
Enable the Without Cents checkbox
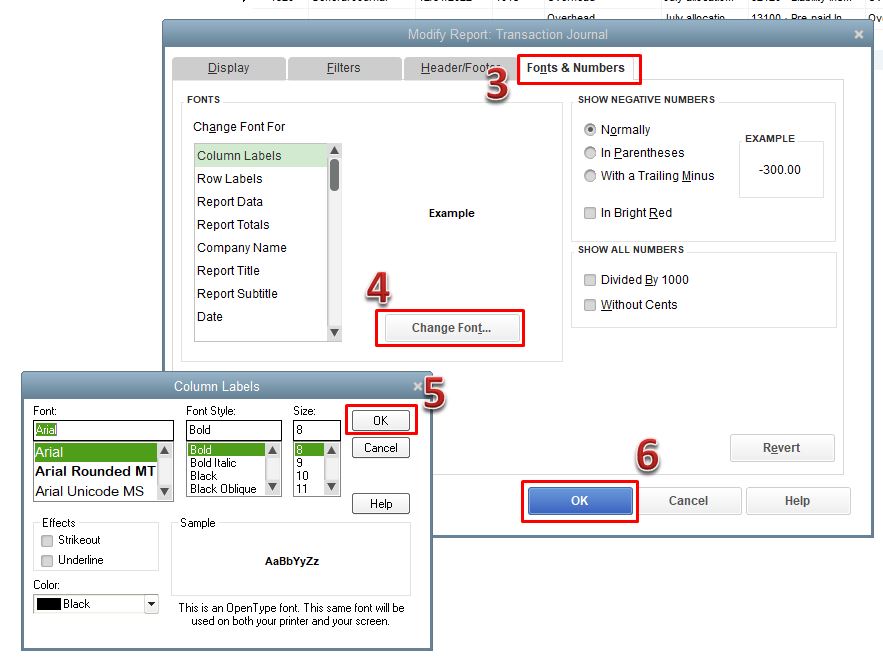click(590, 304)
